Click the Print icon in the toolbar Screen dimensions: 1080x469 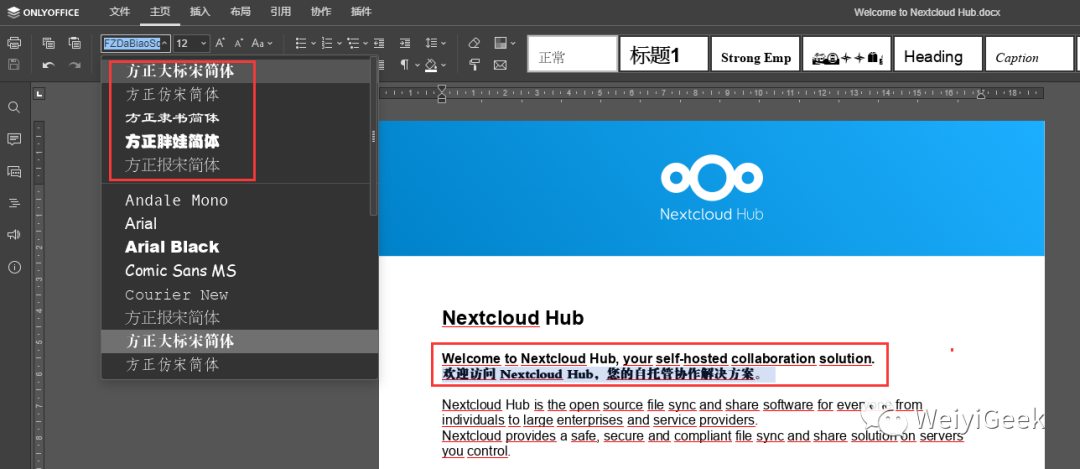point(14,43)
